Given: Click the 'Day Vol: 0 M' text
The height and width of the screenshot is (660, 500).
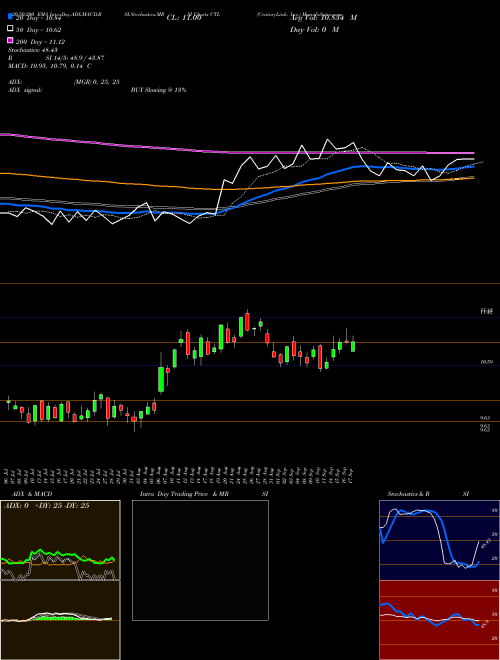Looking at the screenshot, I should (314, 30).
